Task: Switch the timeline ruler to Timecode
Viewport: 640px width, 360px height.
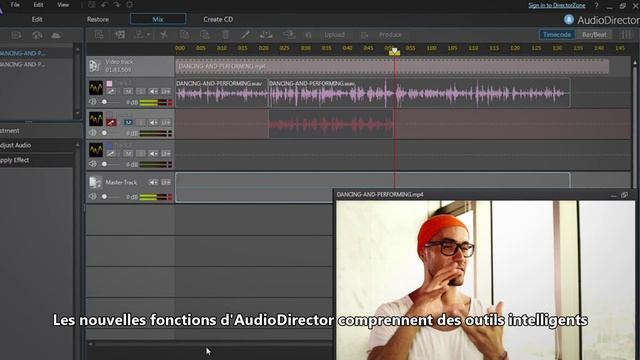Action: tap(557, 35)
